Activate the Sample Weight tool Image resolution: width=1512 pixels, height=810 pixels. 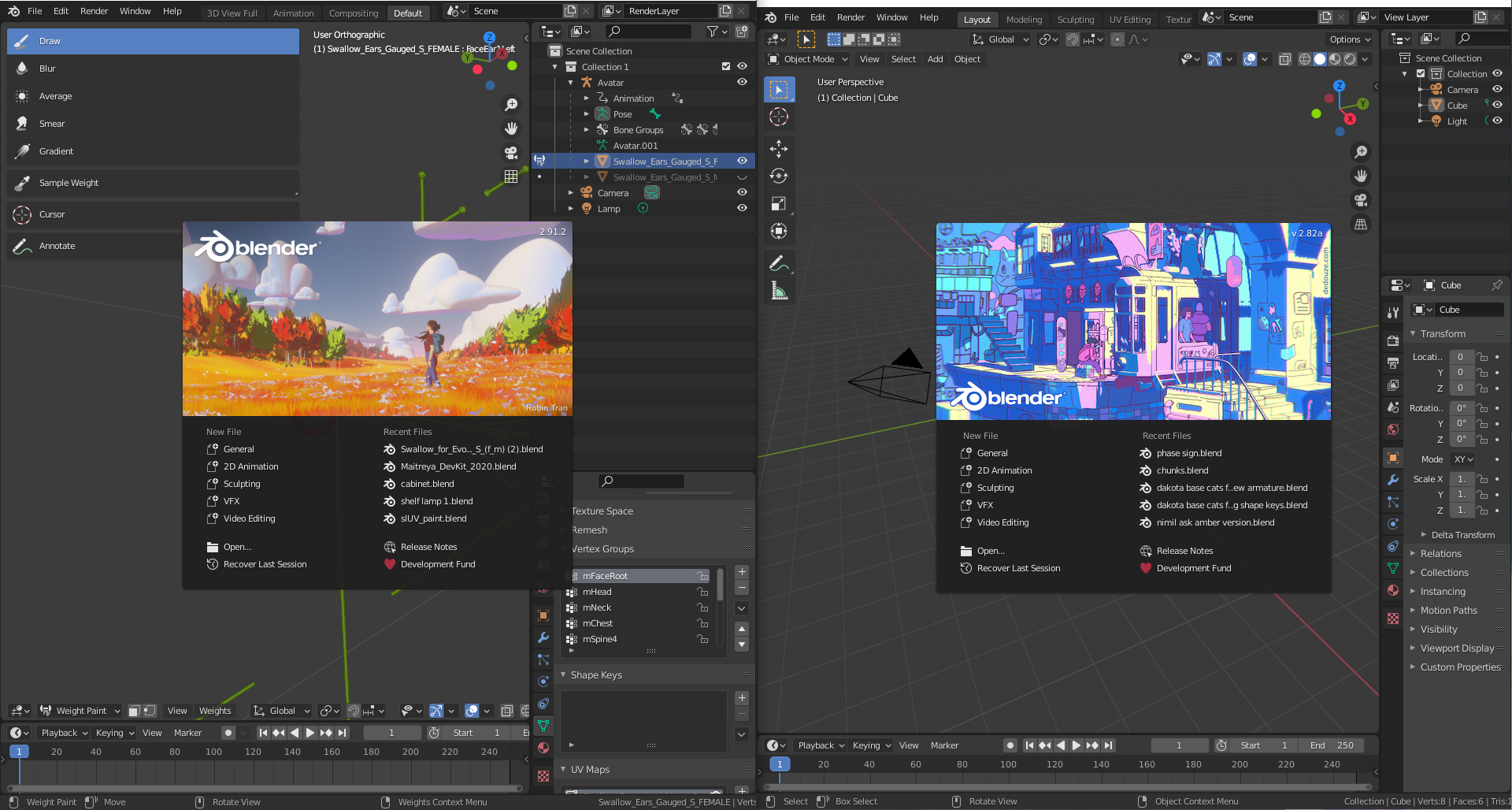pyautogui.click(x=69, y=183)
